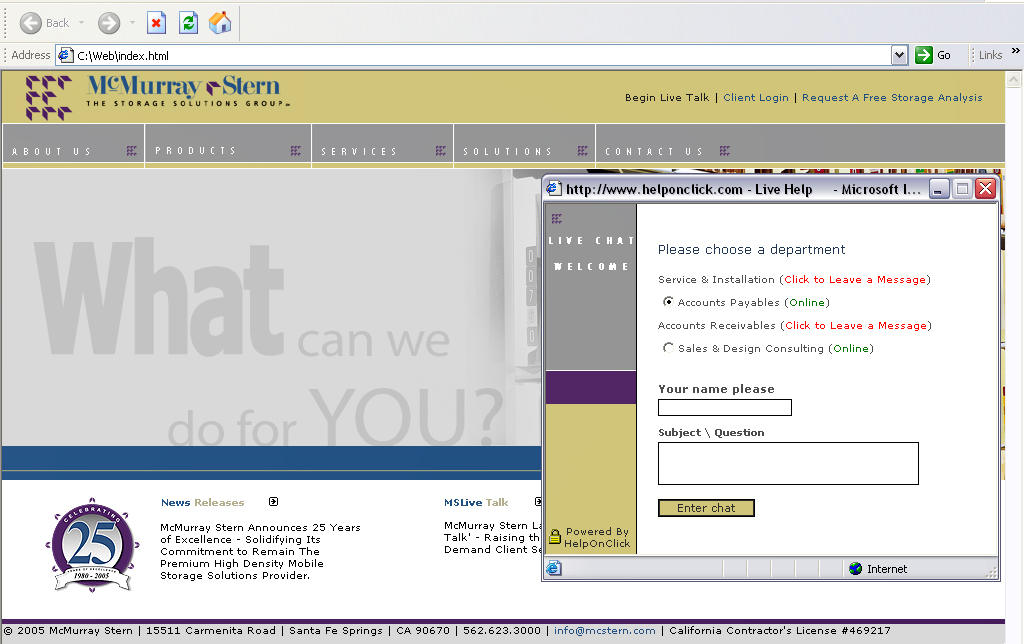Close the Live Help popup window
This screenshot has width=1024, height=644.
pos(985,189)
